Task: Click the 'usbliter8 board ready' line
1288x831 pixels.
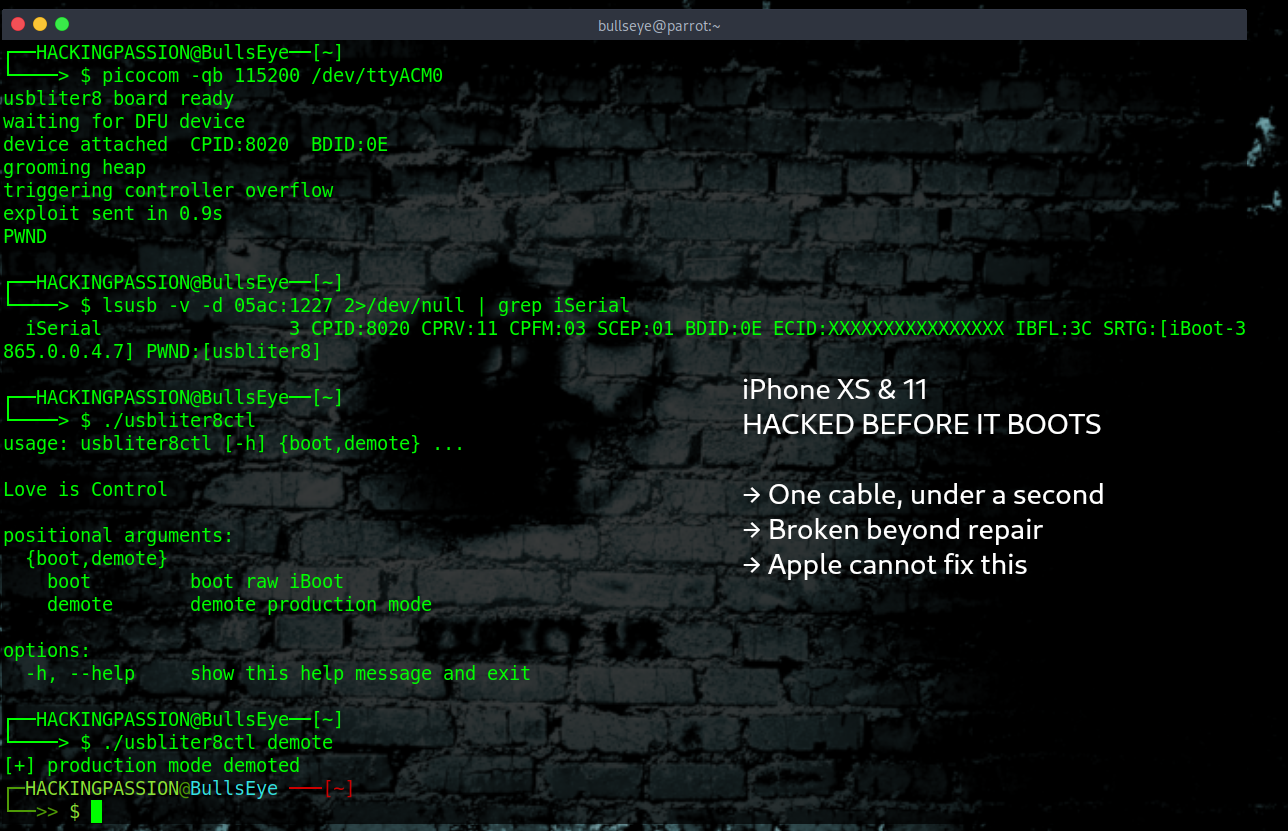Action: [119, 99]
